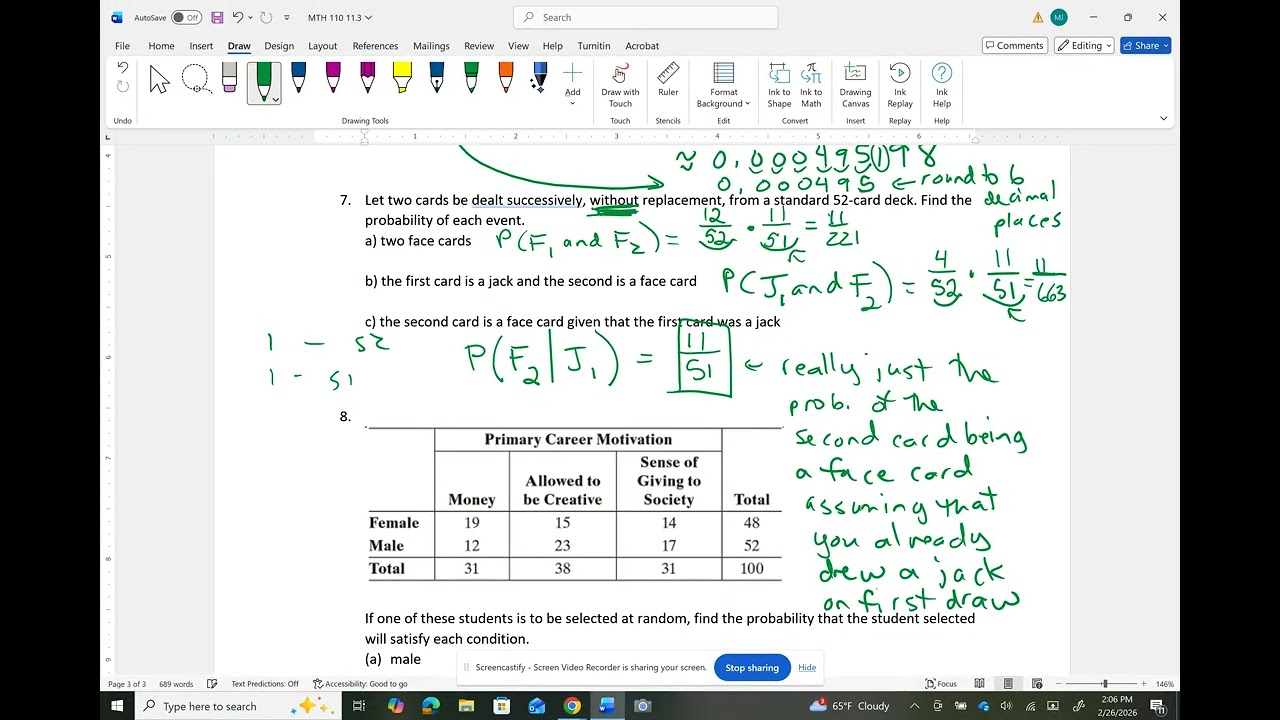1280x720 pixels.
Task: Open the MTH 110 11.3 file name dropdown
Action: tap(340, 17)
